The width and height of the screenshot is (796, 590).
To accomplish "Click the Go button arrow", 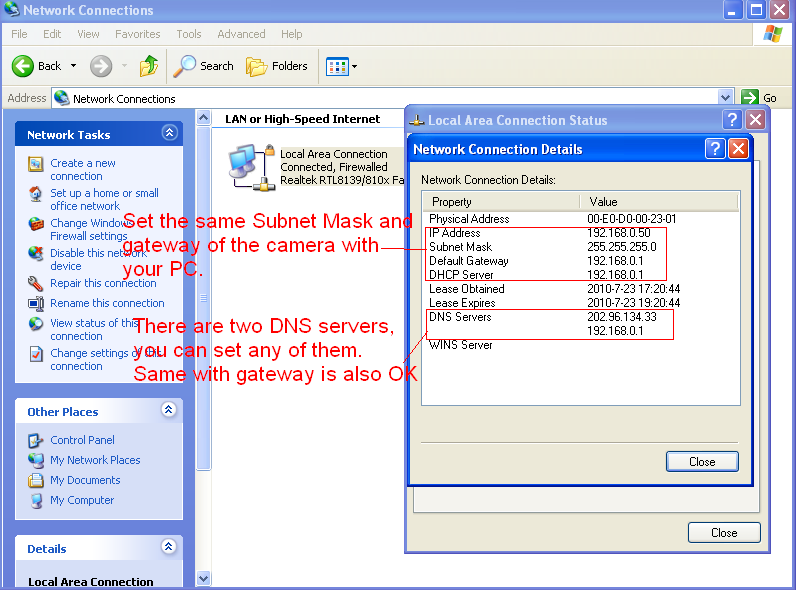I will (749, 97).
